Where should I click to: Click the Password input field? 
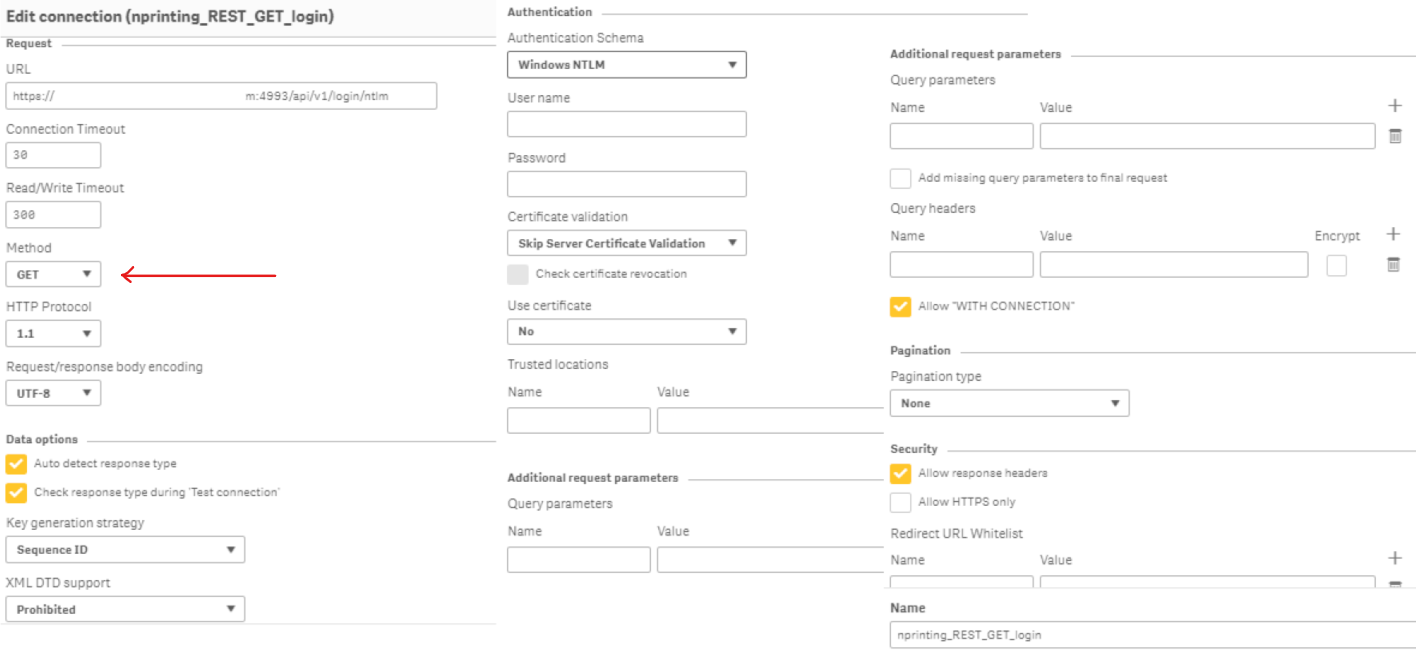pos(627,184)
